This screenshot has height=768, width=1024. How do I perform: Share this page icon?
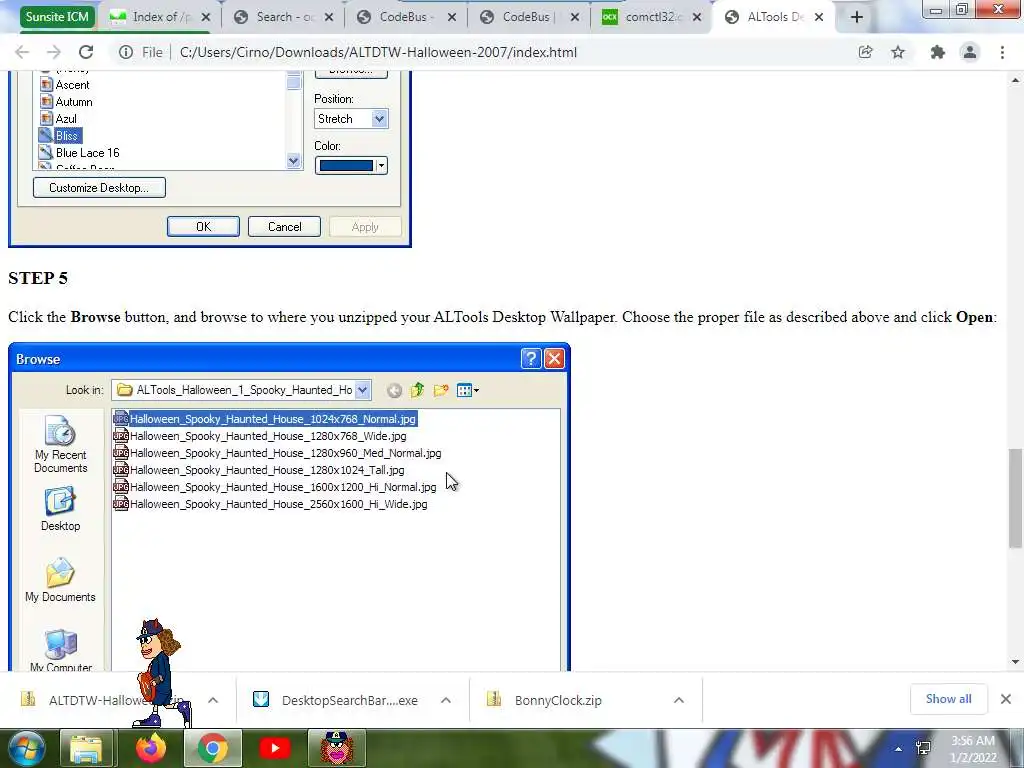coord(865,52)
